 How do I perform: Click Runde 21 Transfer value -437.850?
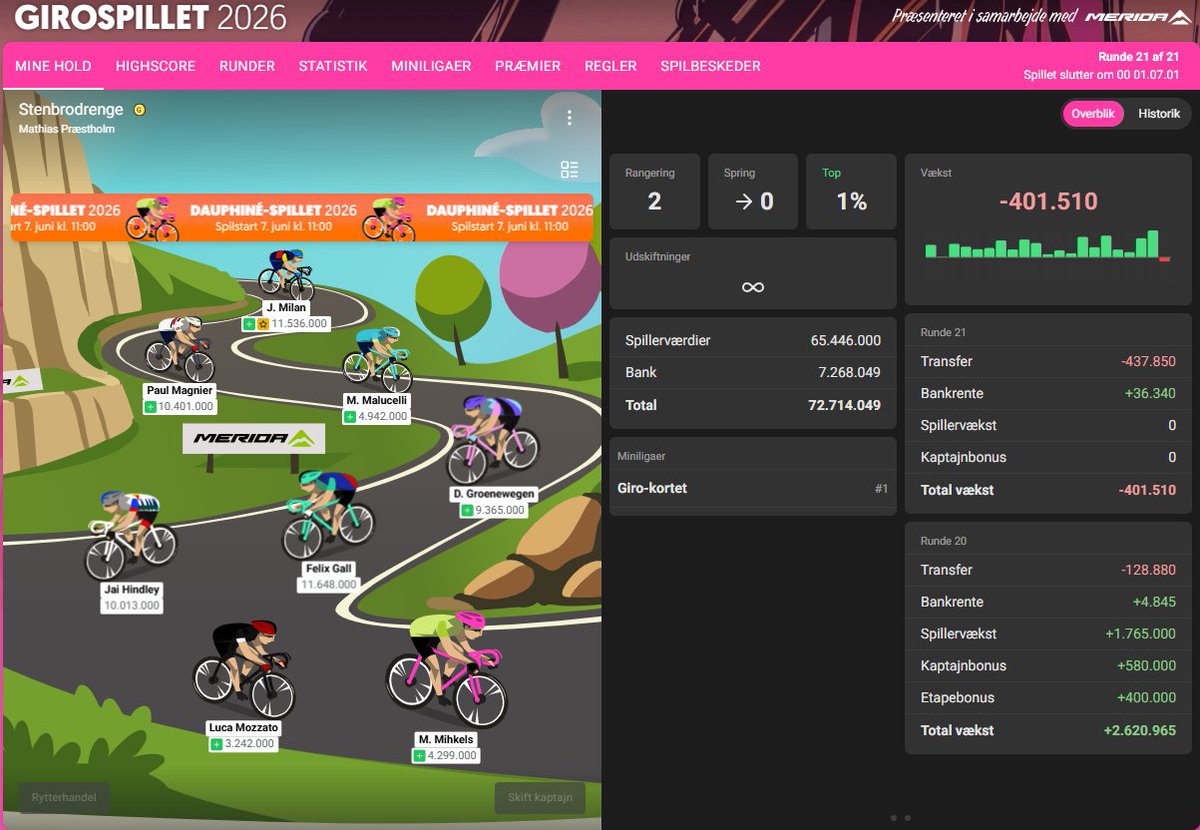point(1148,362)
